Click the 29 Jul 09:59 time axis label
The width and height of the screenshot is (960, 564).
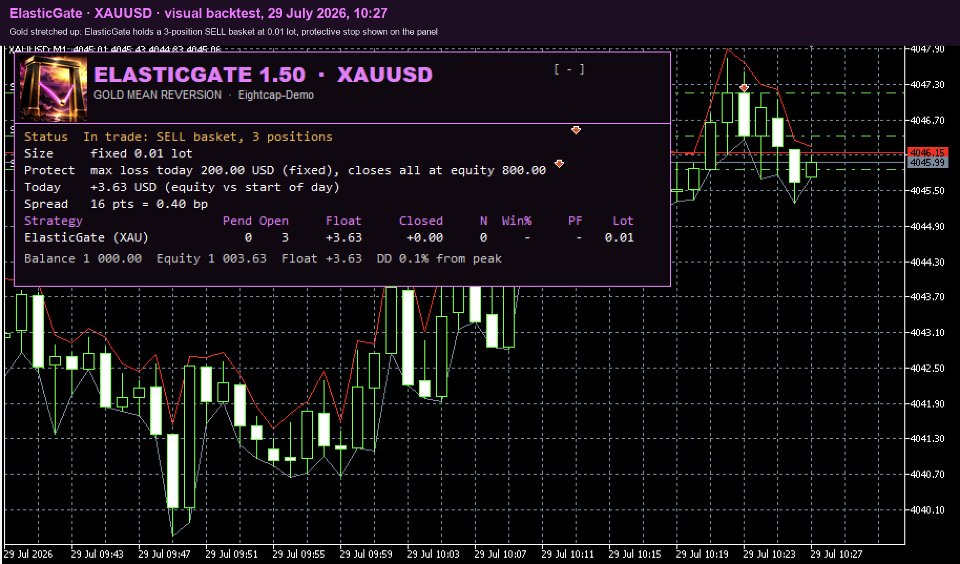point(366,554)
